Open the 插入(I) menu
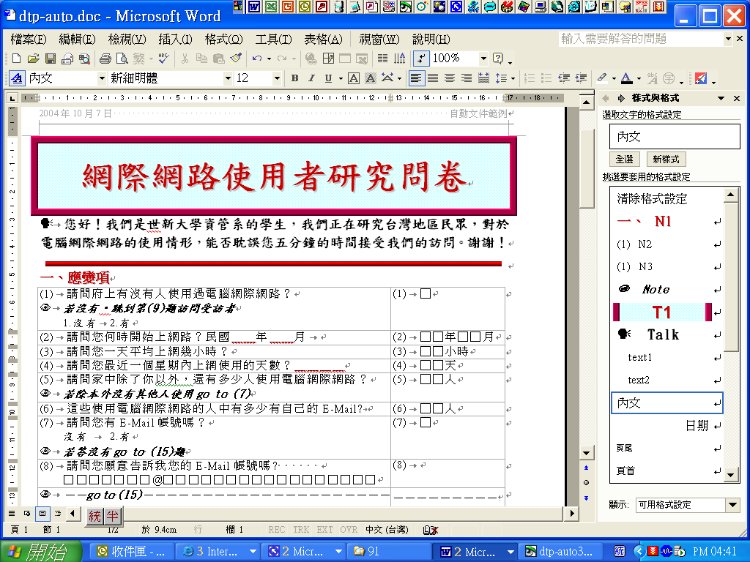Screen dimensions: 750x562 pos(175,39)
